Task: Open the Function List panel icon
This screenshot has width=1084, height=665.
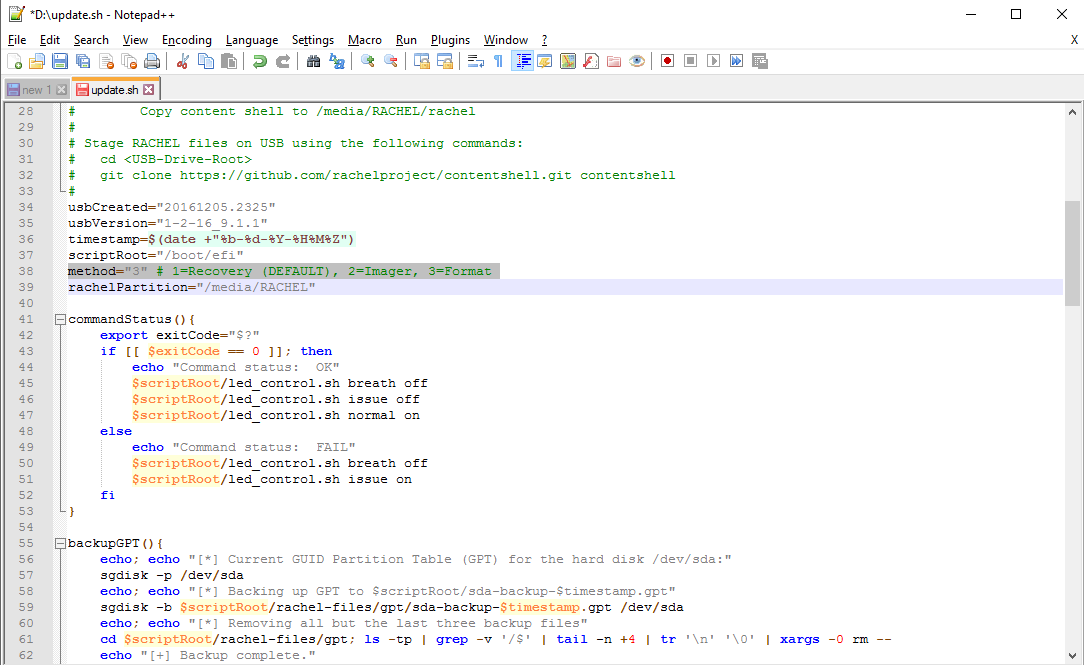Action: point(591,62)
